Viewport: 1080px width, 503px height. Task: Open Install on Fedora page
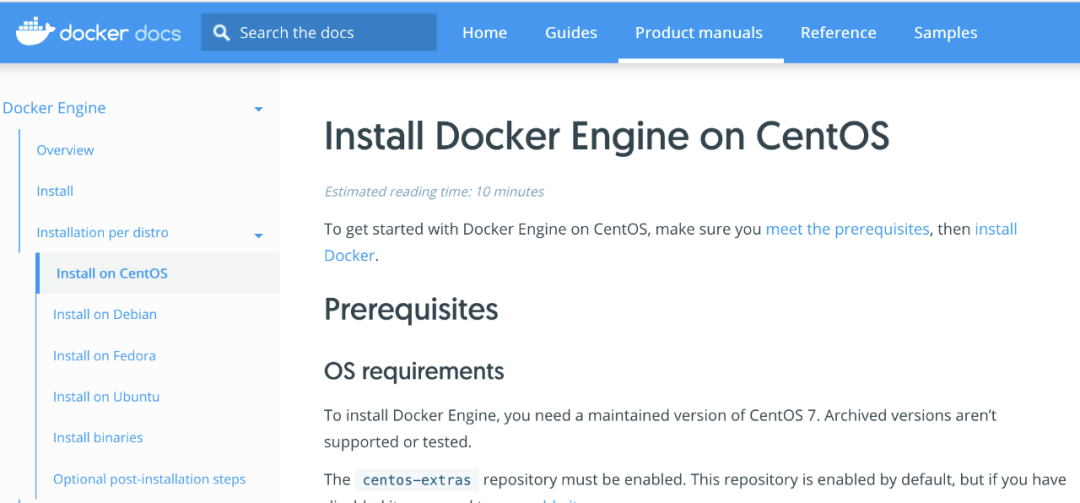click(104, 355)
